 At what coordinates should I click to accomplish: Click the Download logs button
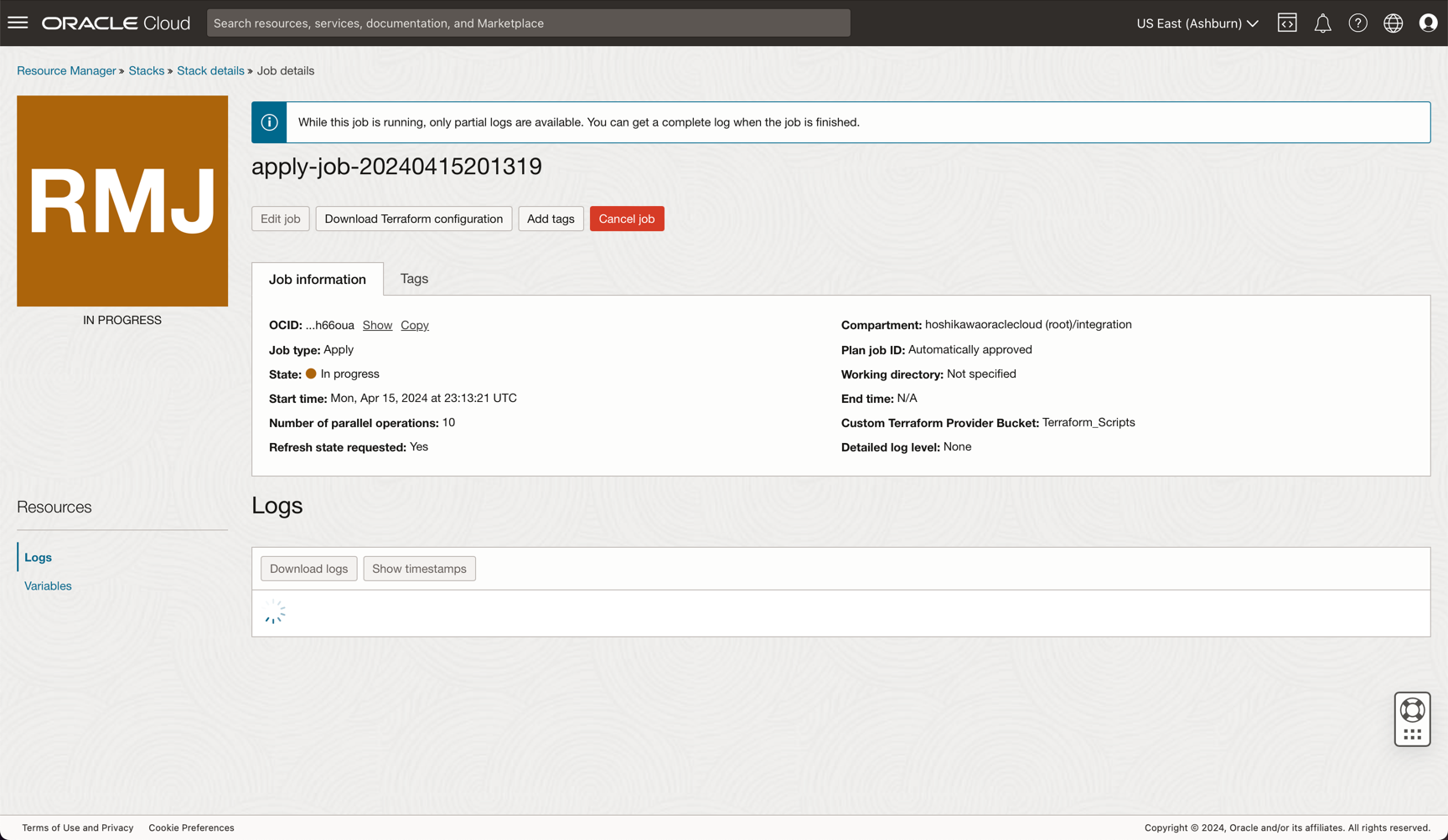(309, 569)
